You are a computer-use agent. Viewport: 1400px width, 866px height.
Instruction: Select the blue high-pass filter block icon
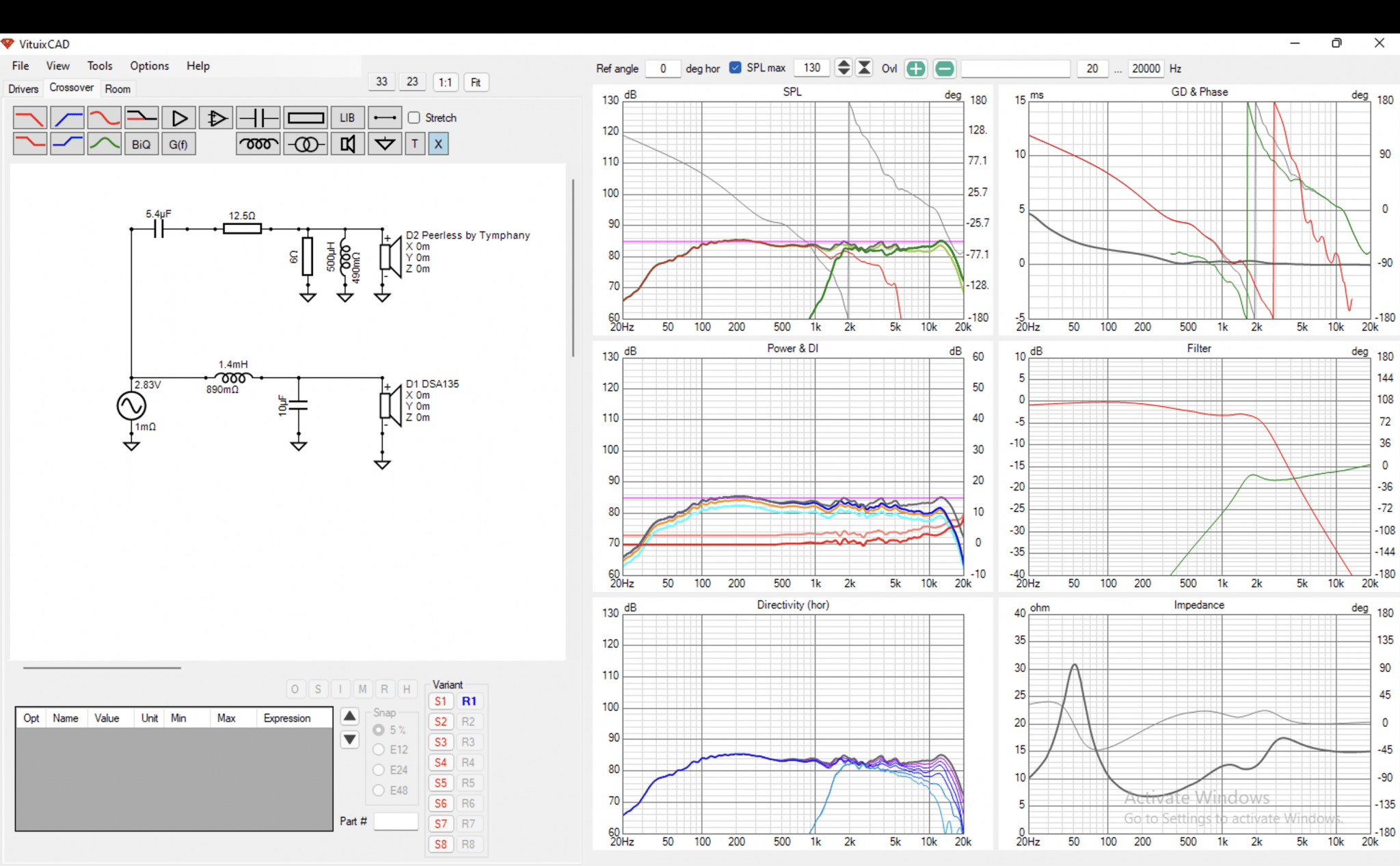[x=67, y=118]
